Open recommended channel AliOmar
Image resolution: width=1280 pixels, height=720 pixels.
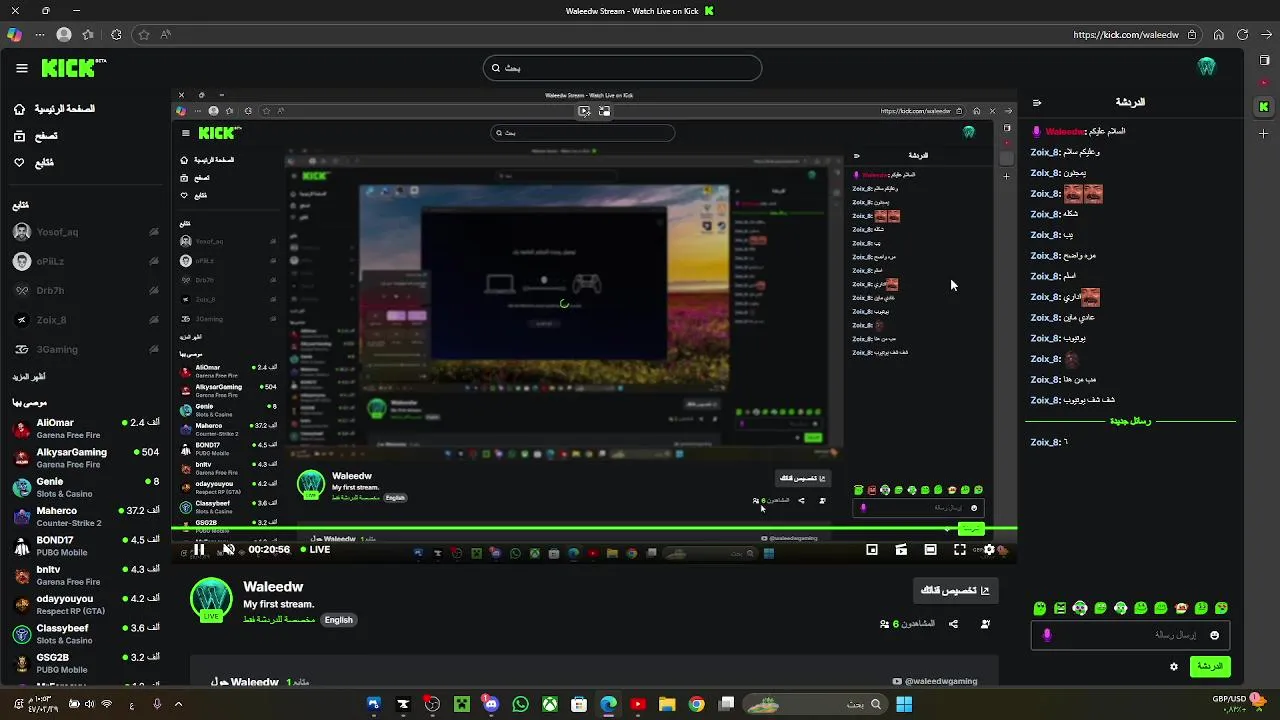click(x=85, y=428)
